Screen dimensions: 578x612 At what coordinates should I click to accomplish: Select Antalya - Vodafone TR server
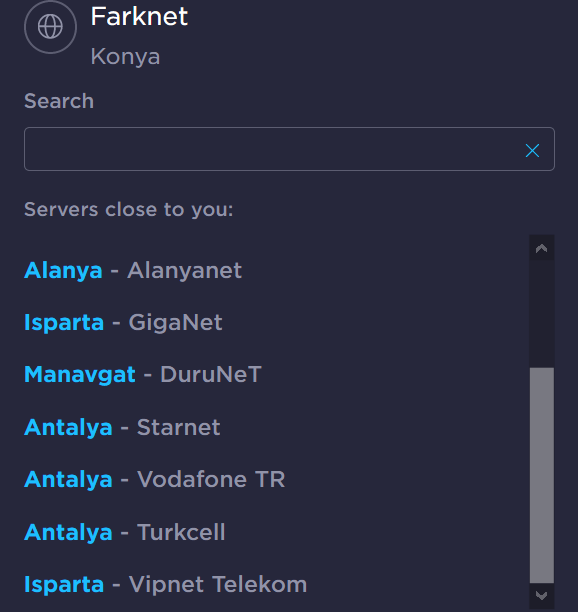[x=155, y=479]
